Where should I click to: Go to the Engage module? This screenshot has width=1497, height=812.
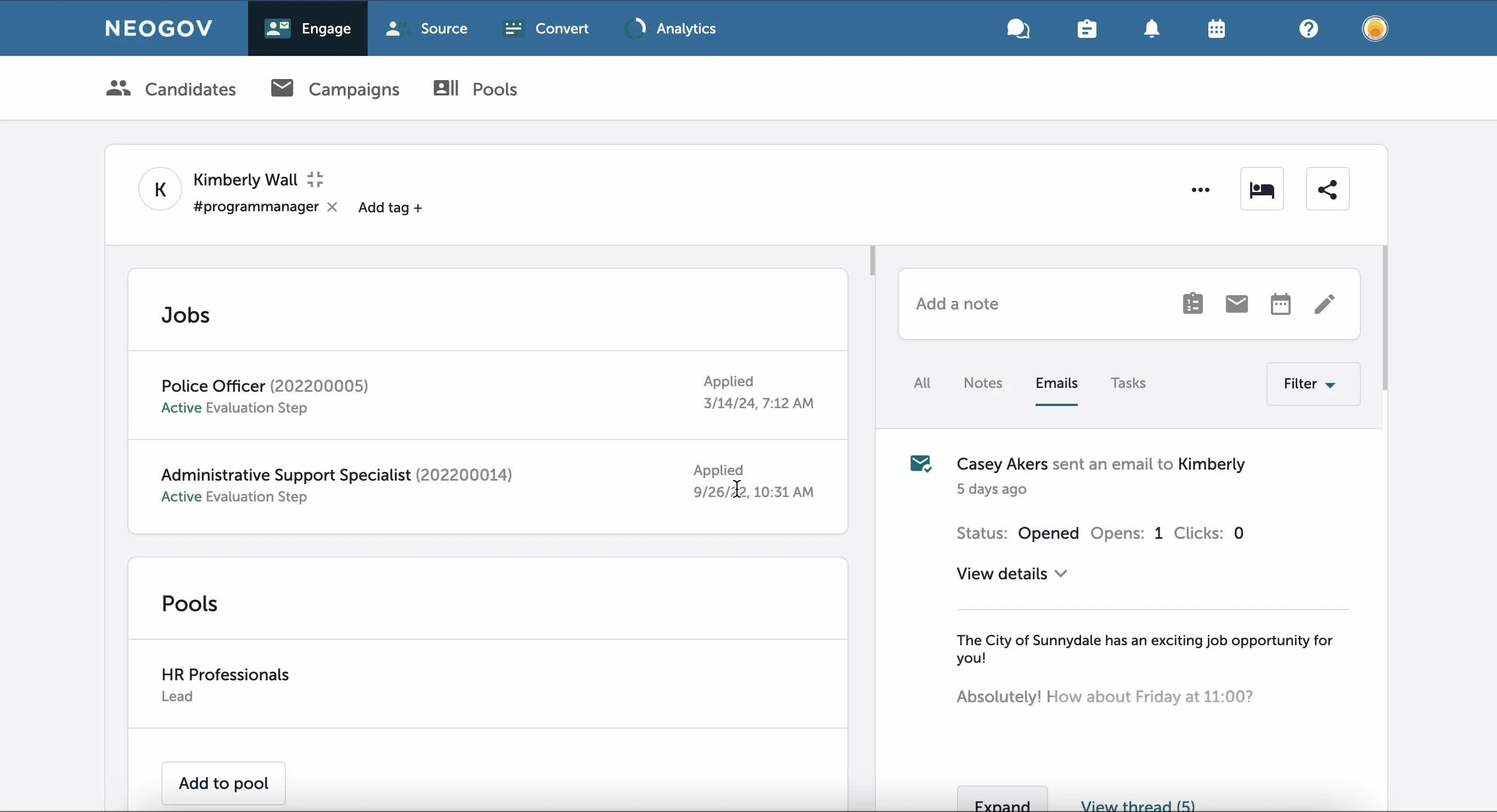(307, 29)
